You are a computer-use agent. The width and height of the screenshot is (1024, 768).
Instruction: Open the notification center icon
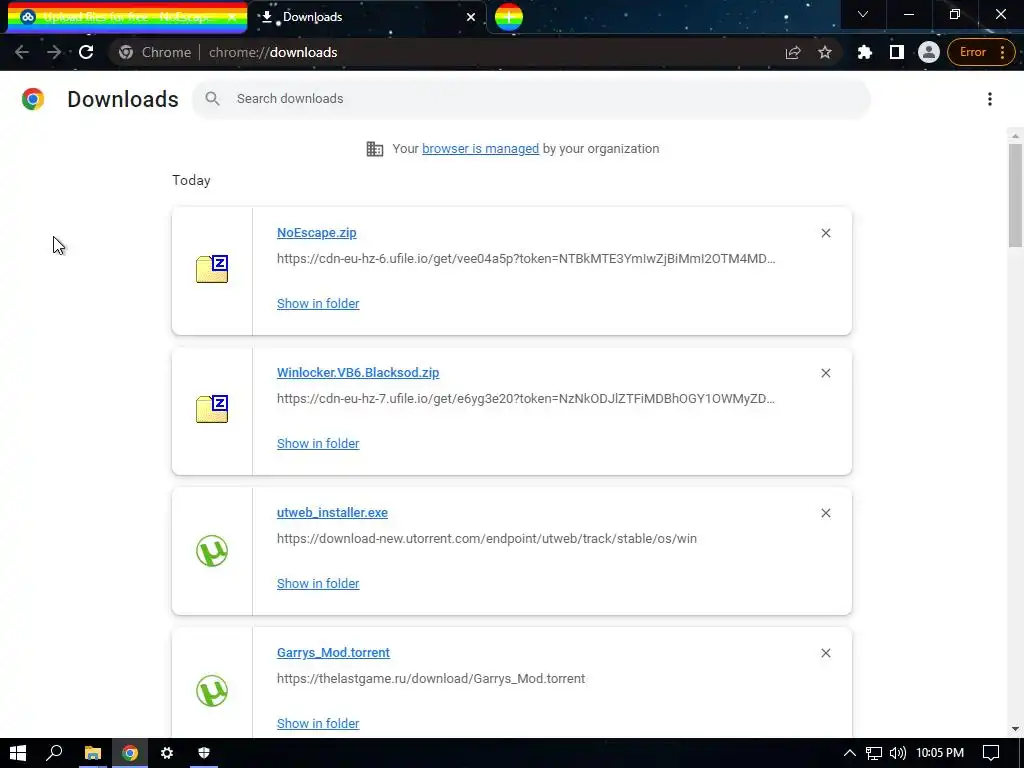[991, 753]
